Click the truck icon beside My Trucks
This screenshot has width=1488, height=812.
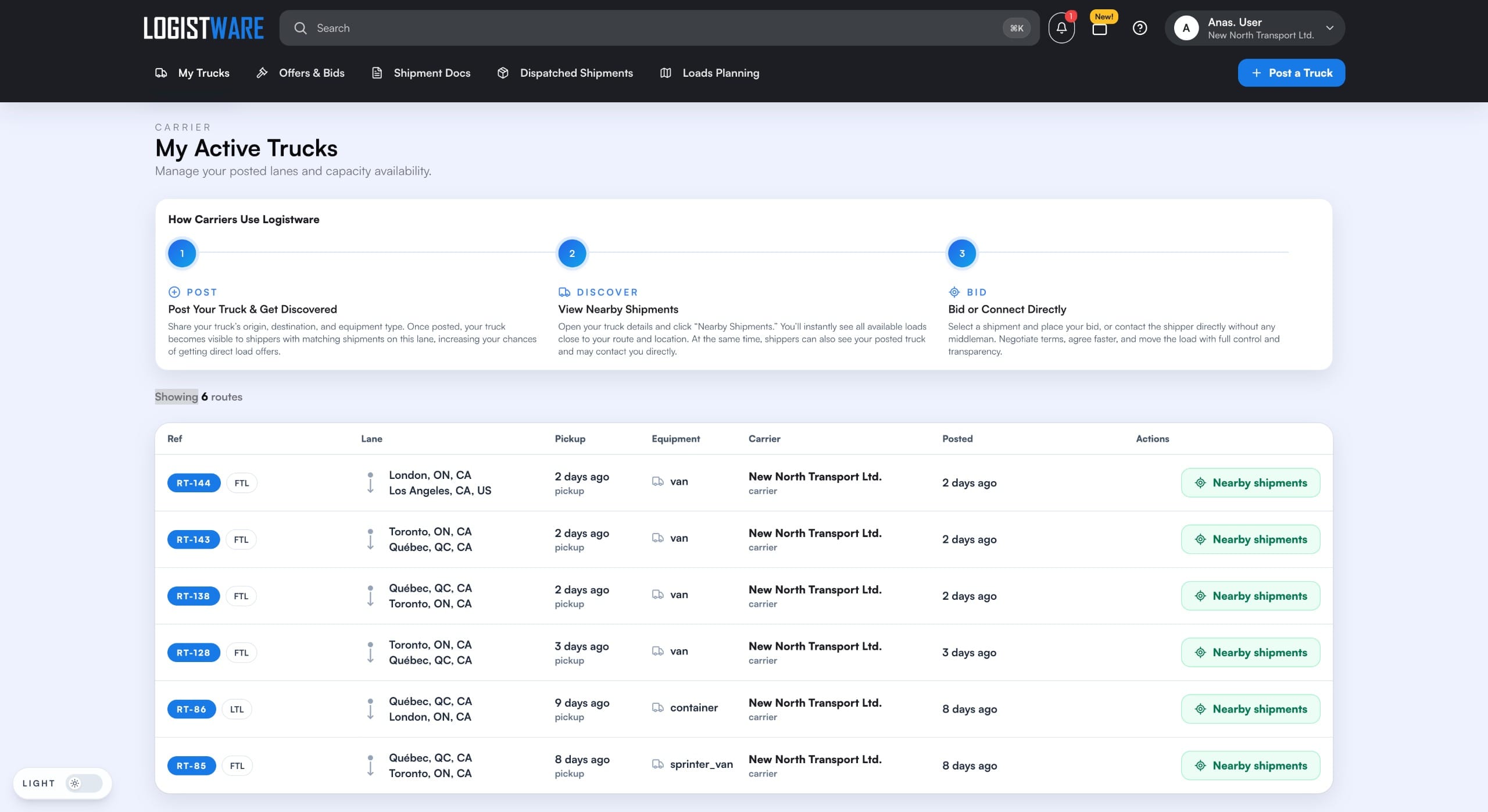pos(161,73)
